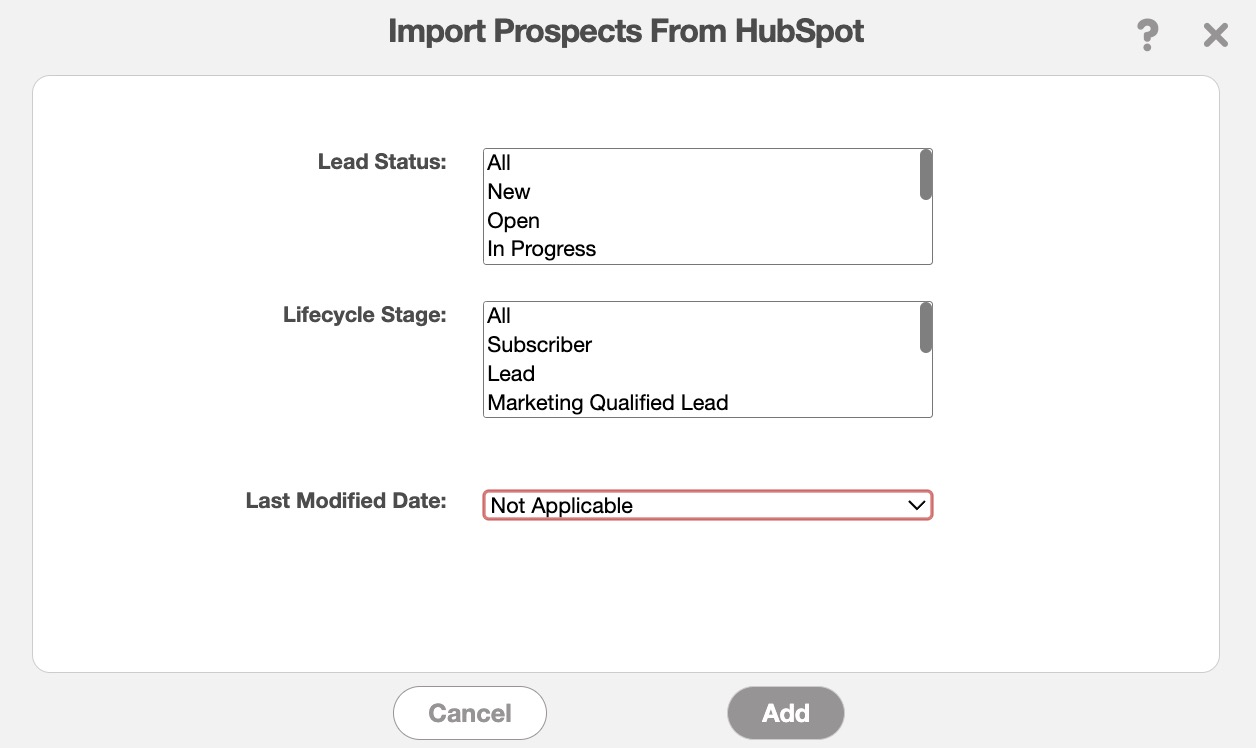This screenshot has height=748, width=1256.
Task: Click the 'Lead Status:' label
Action: coord(382,162)
